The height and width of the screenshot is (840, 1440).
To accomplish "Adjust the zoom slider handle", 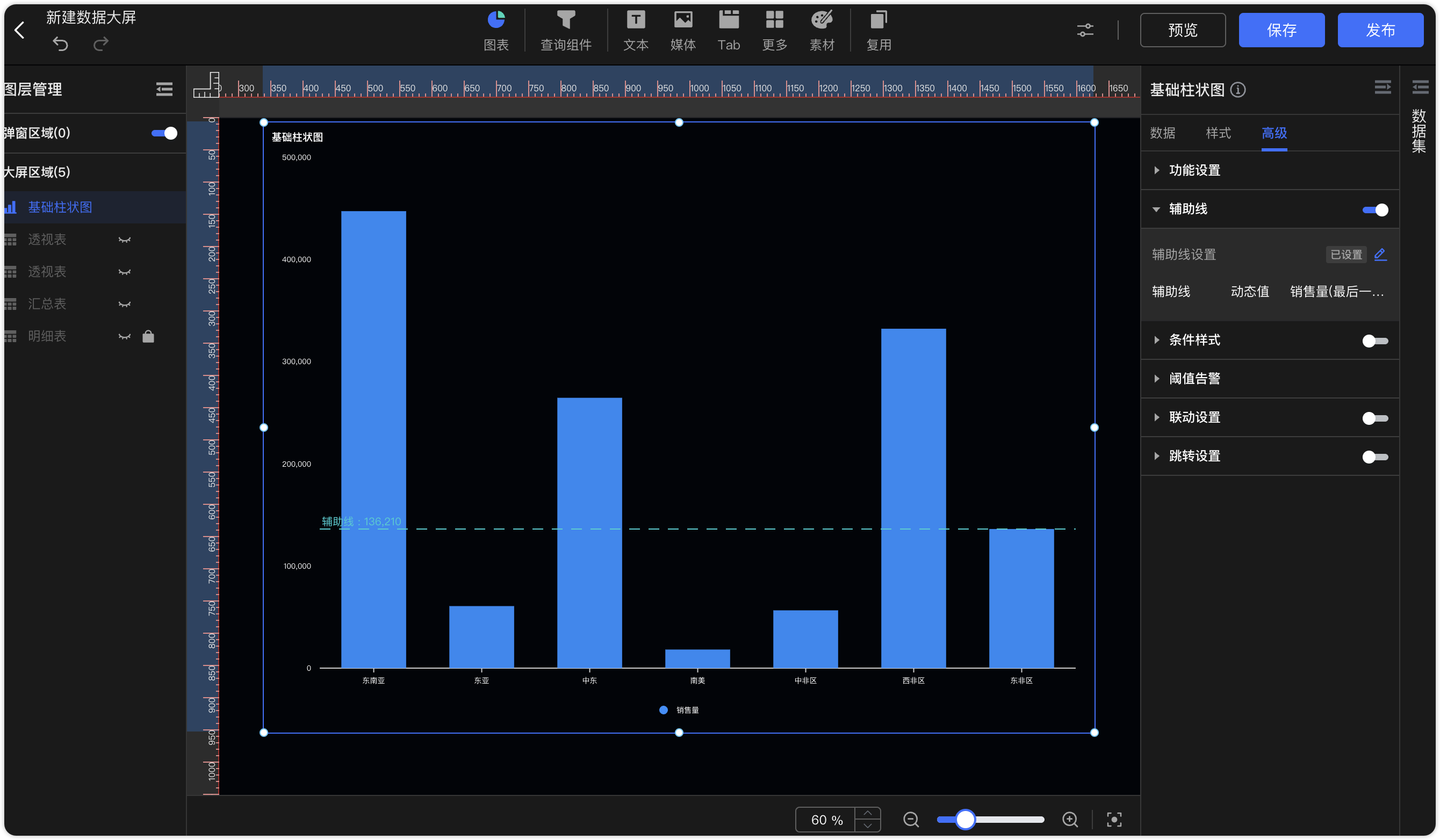I will pos(965,820).
